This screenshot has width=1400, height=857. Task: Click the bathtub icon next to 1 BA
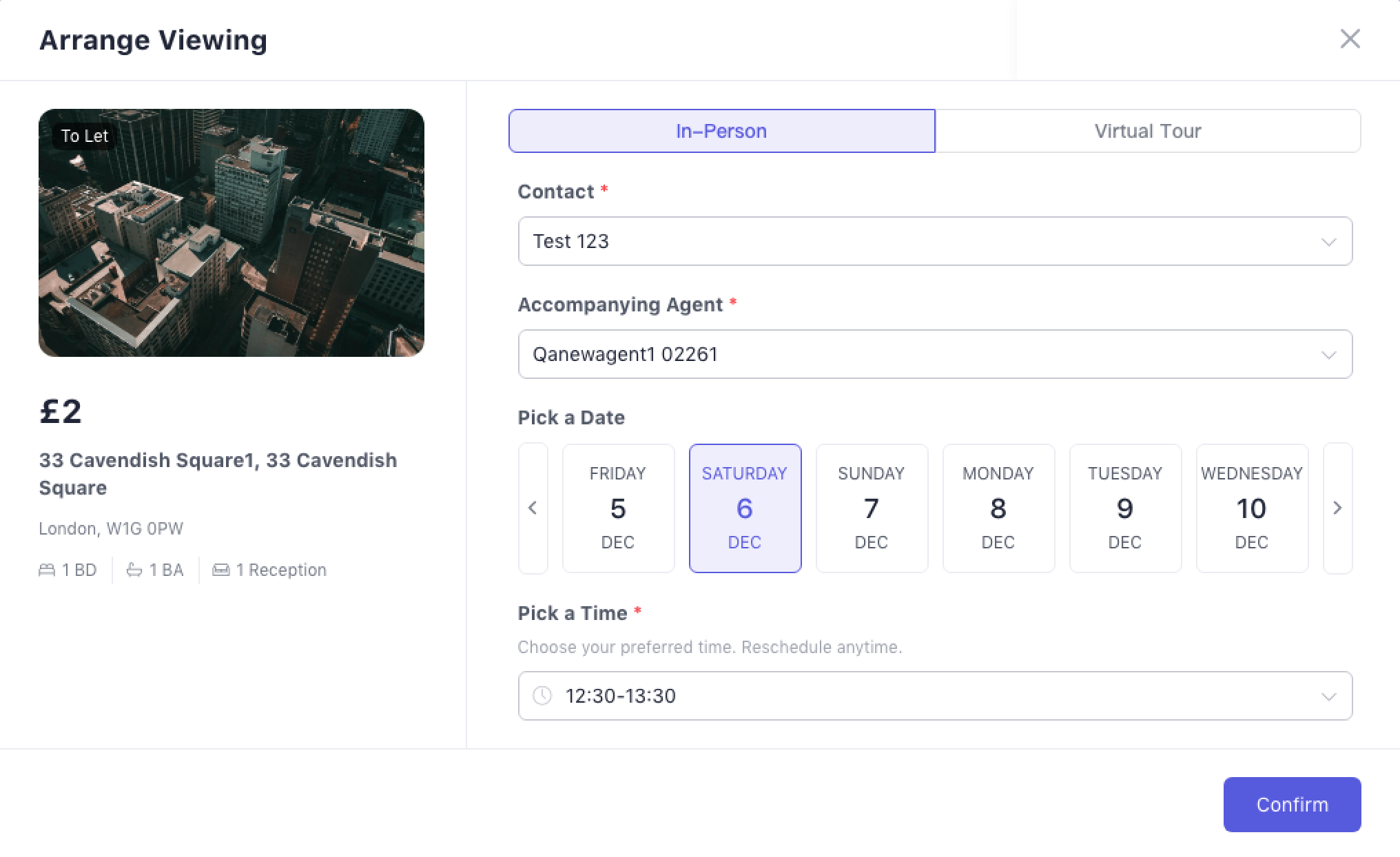pyautogui.click(x=134, y=570)
